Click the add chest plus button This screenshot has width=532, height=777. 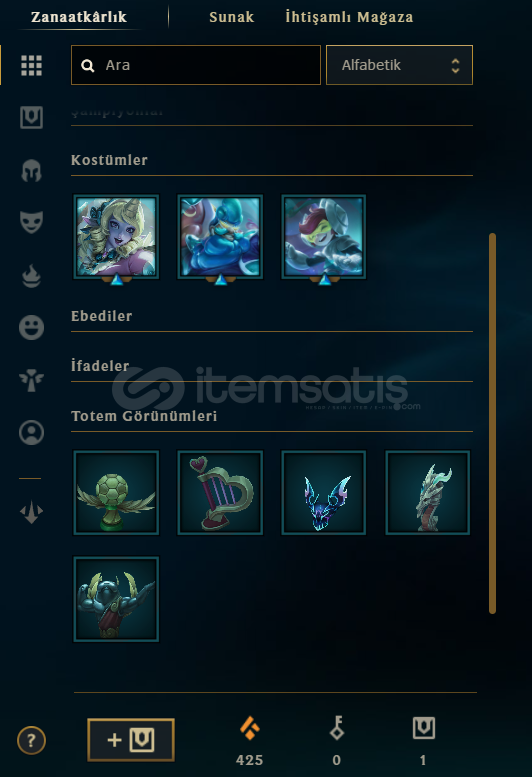[131, 740]
